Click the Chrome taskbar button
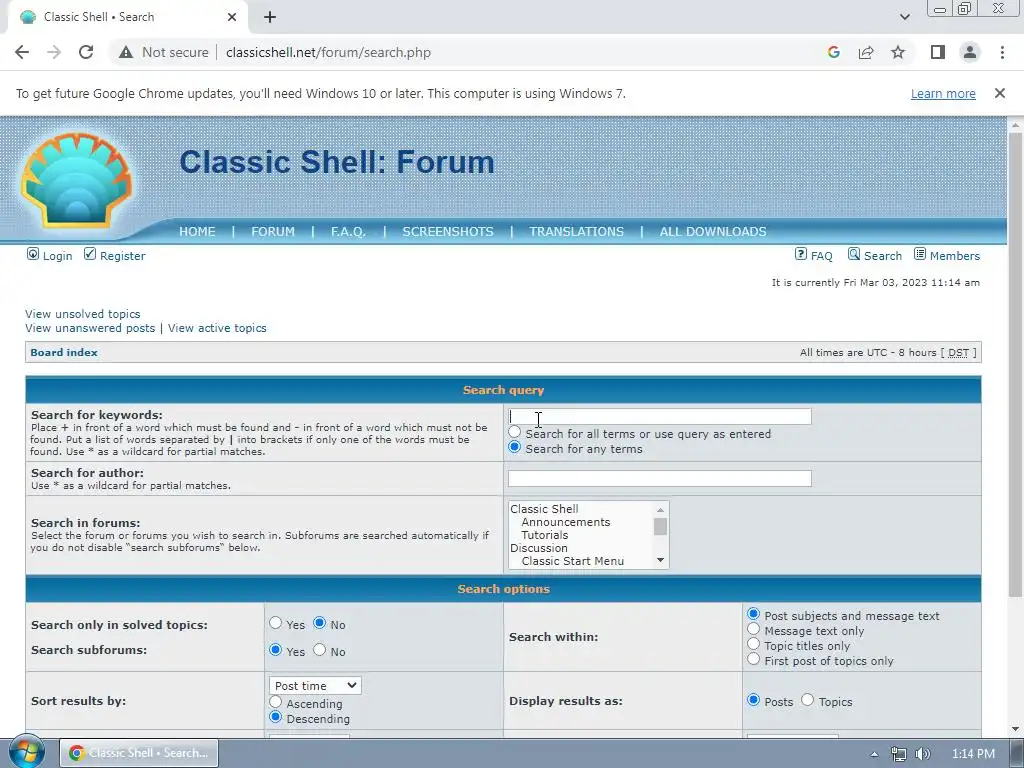Screen dimensions: 1024x768 139,753
